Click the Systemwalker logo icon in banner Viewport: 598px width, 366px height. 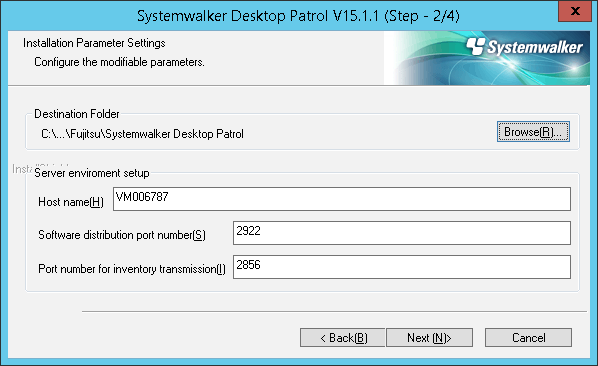click(x=476, y=46)
